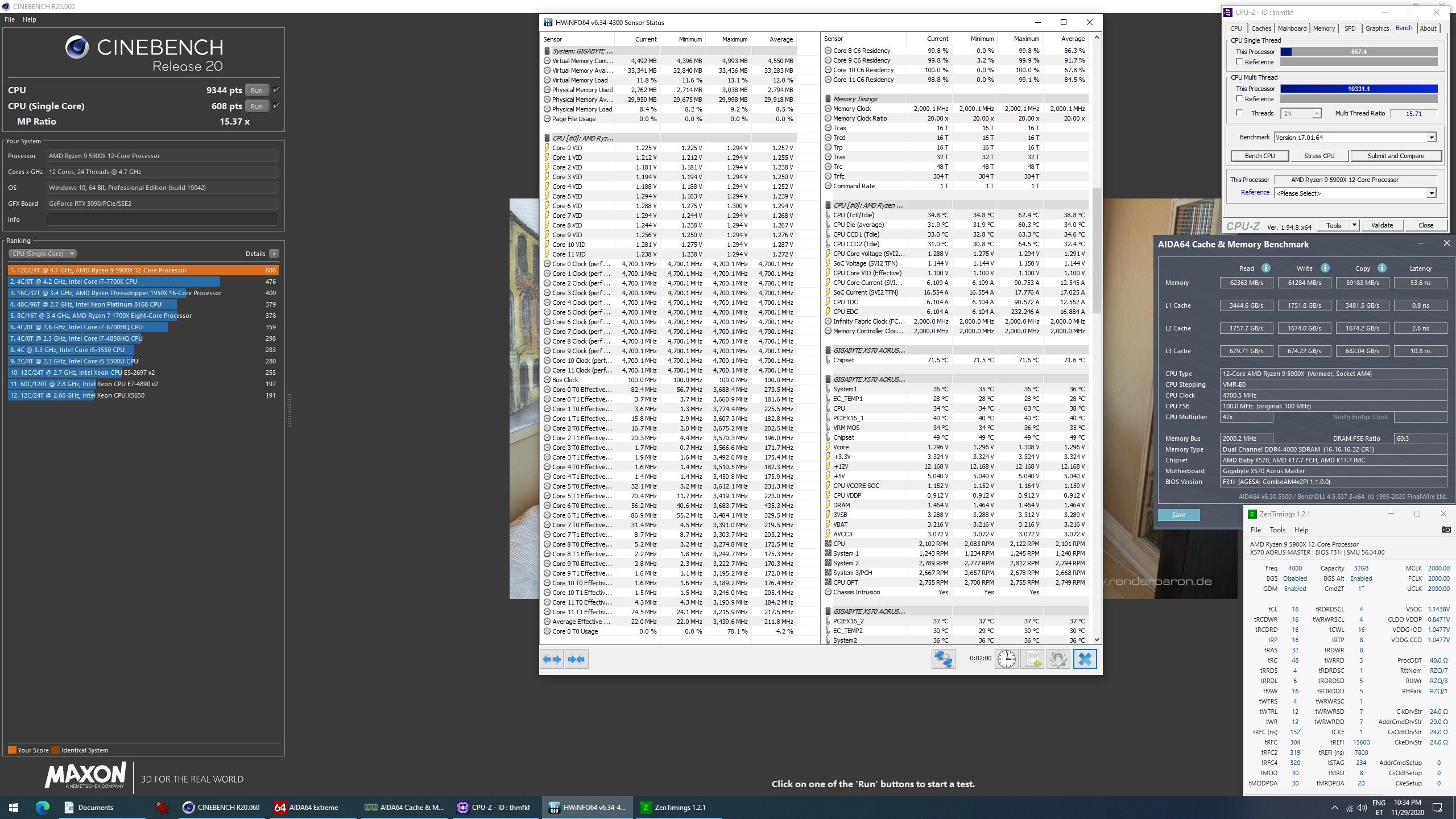
Task: Open Cinebench File menu
Action: pos(10,19)
